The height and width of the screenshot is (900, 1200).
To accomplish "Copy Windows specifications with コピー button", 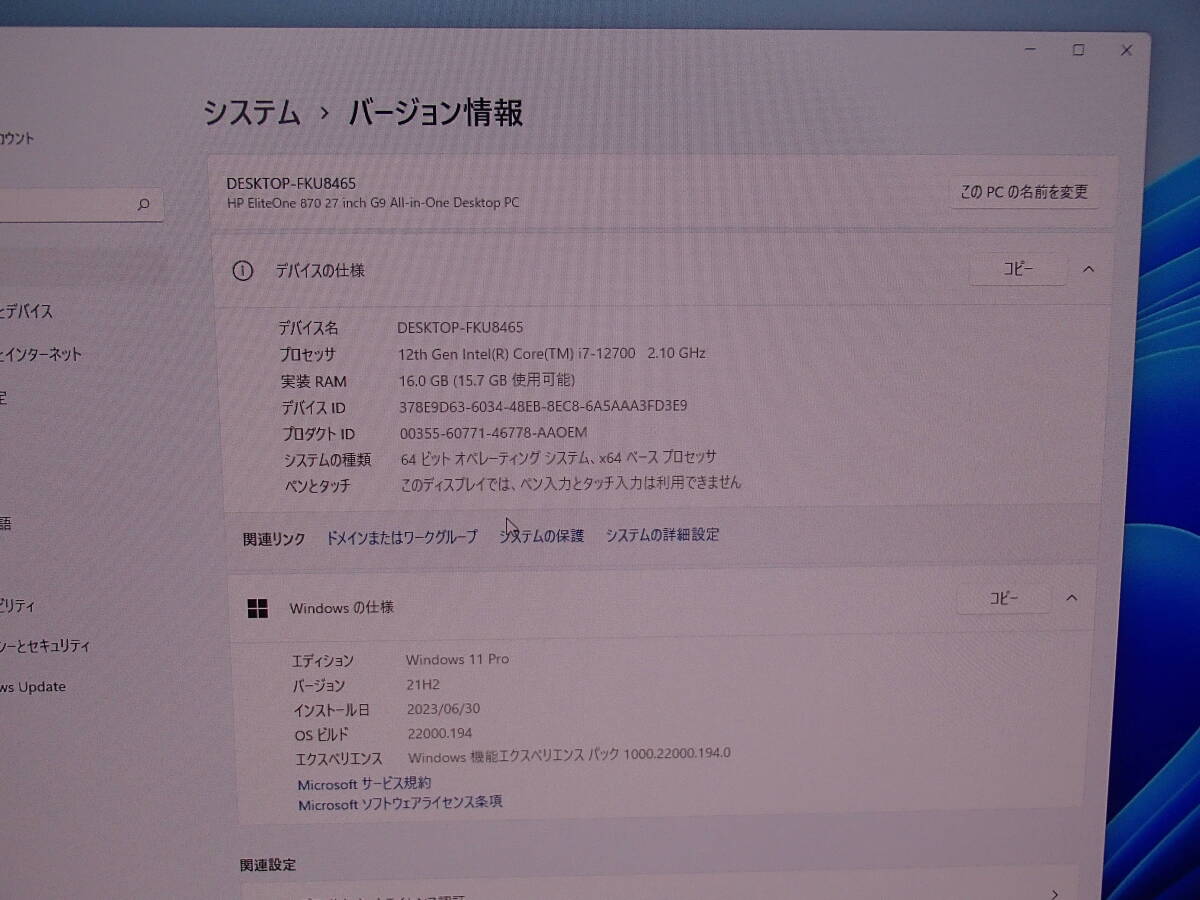I will coord(1003,598).
